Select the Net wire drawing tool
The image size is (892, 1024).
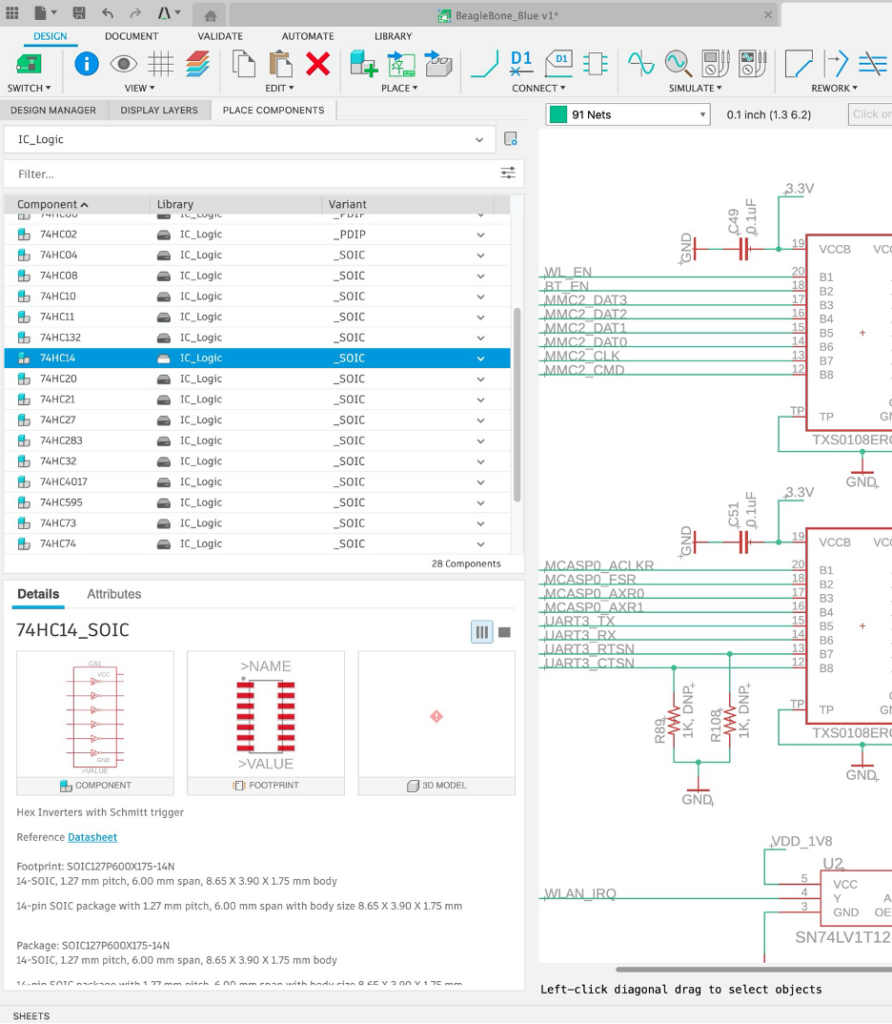[485, 64]
